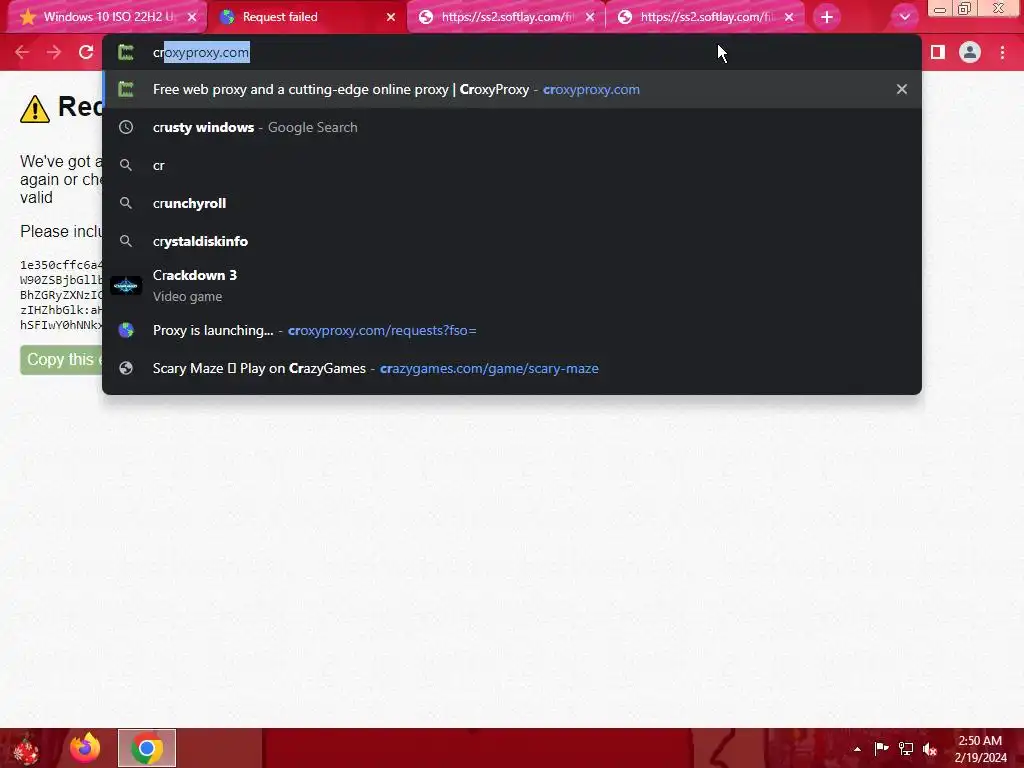The image size is (1024, 768).
Task: Click the crazygames.com/game/scary-maze URL text
Action: (x=489, y=368)
